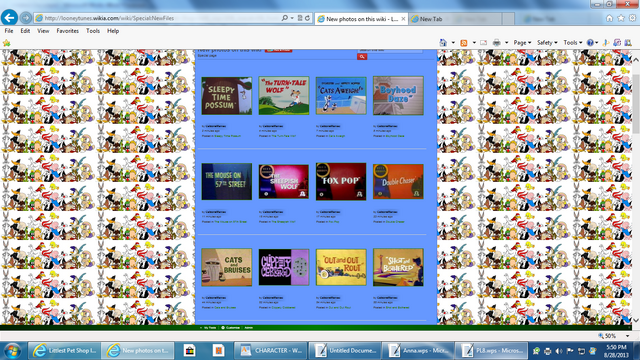Click the Compatibility View icon in address bar
Viewport: 640px width, 360px height.
point(300,18)
